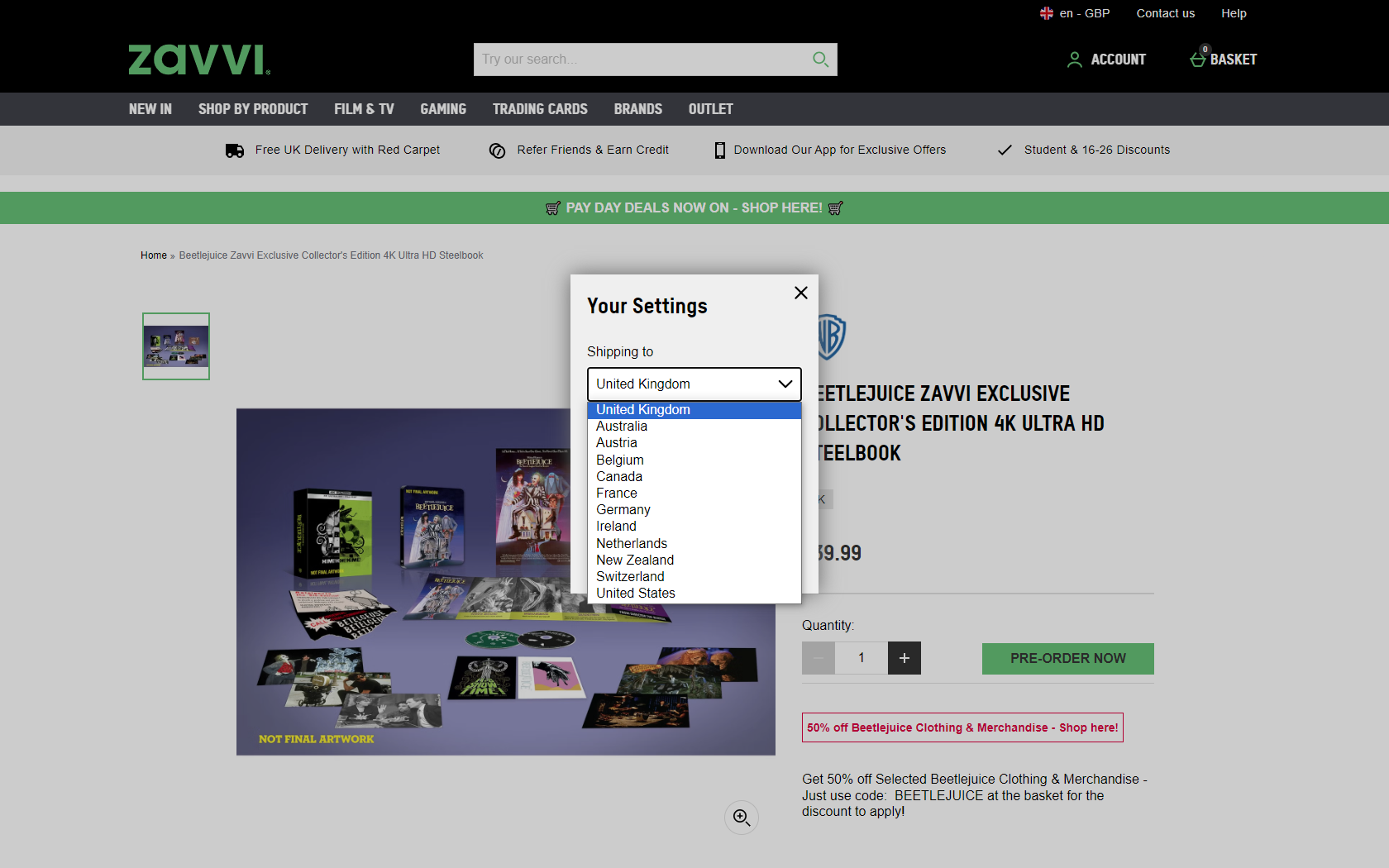Pick Ireland in shipping list
The image size is (1389, 868).
point(694,527)
